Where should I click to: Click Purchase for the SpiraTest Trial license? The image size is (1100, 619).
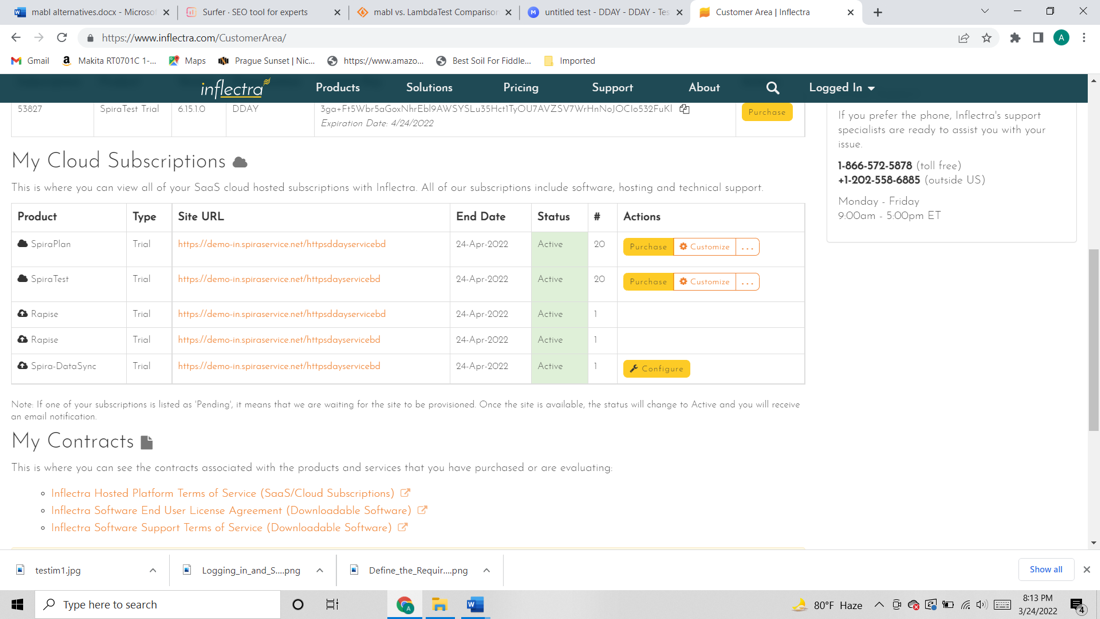point(767,112)
